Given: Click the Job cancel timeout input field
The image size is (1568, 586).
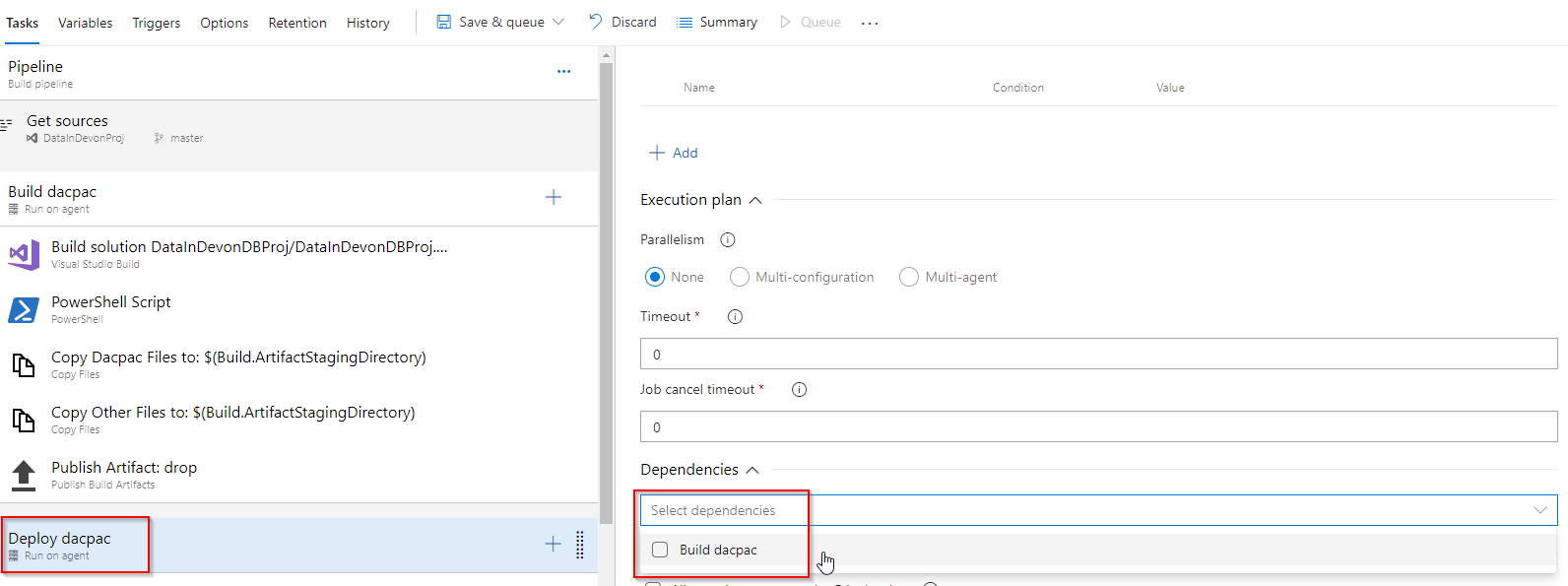Looking at the screenshot, I should [x=1098, y=427].
